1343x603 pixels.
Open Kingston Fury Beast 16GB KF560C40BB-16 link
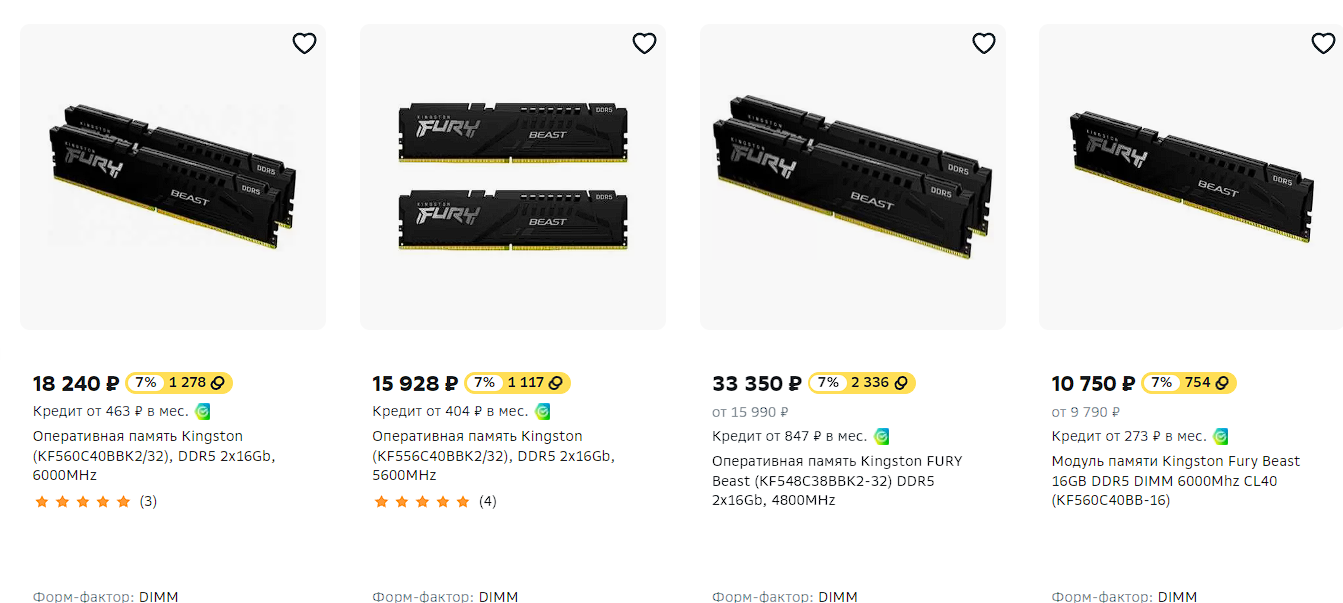tap(1175, 480)
